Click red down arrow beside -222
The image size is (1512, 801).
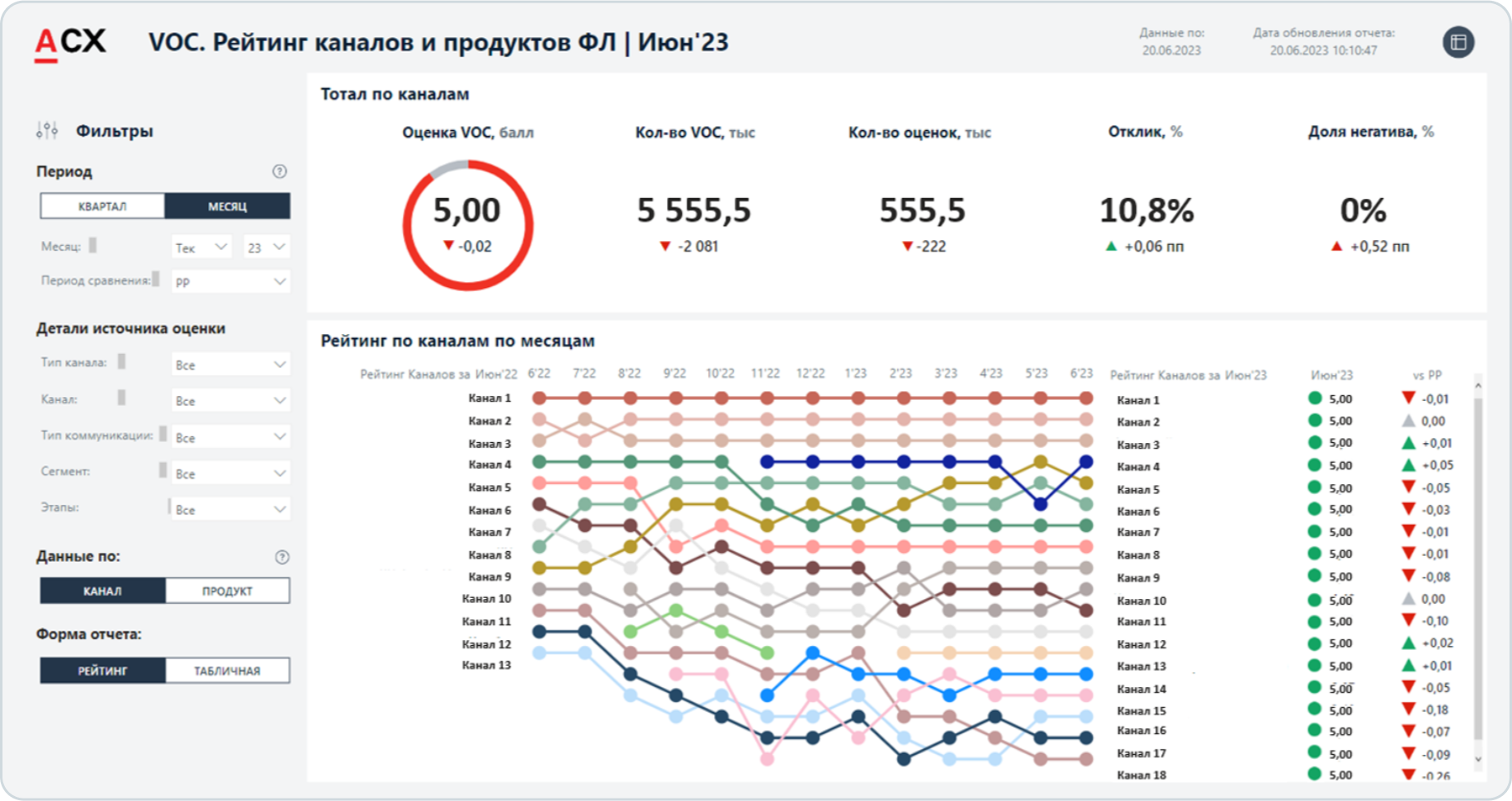(x=907, y=246)
